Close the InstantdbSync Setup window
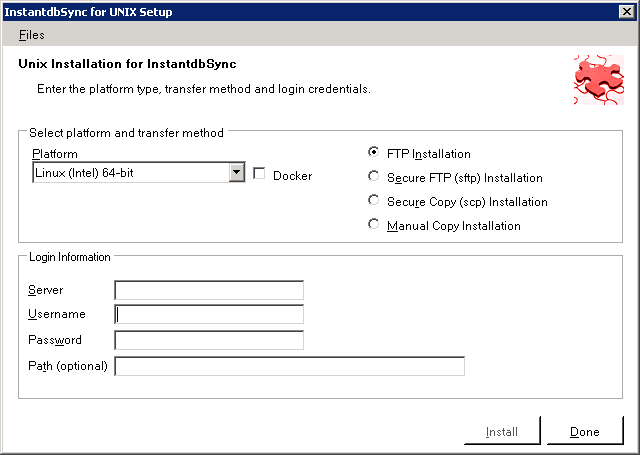Image resolution: width=640 pixels, height=455 pixels. (x=627, y=12)
